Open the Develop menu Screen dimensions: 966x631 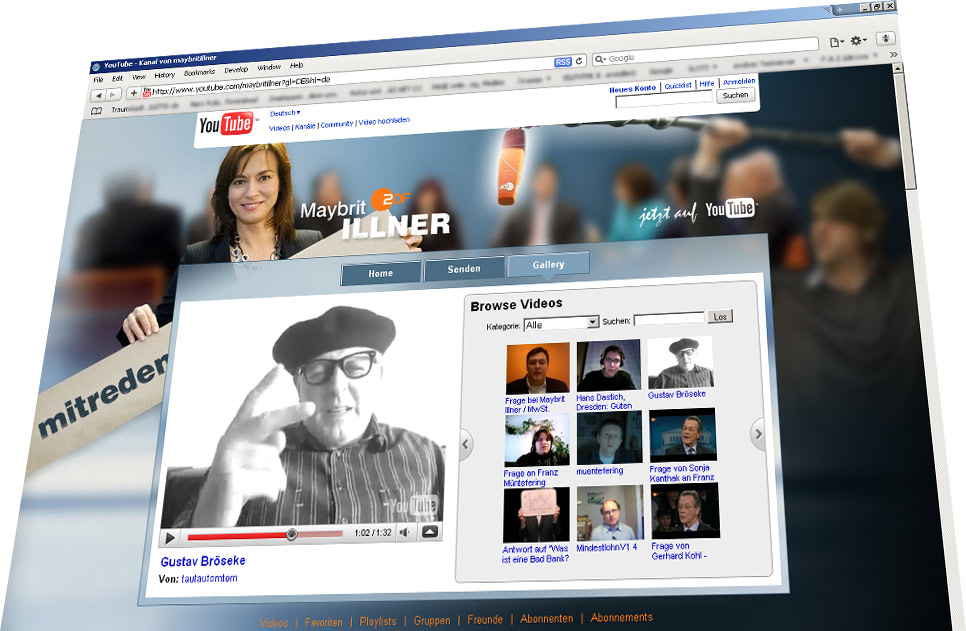236,70
